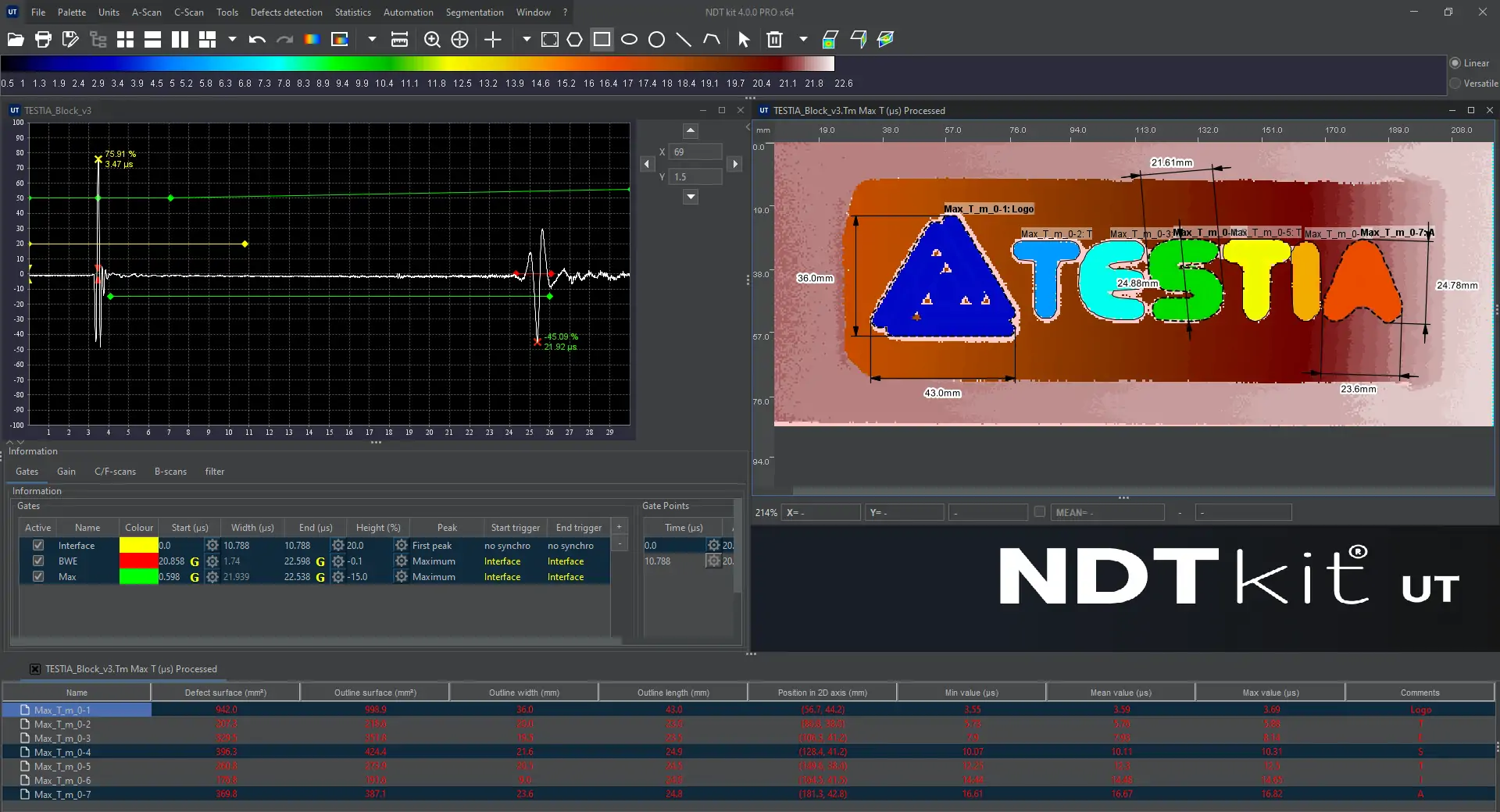The width and height of the screenshot is (1500, 812).
Task: Click the Undo arrow
Action: click(x=257, y=40)
